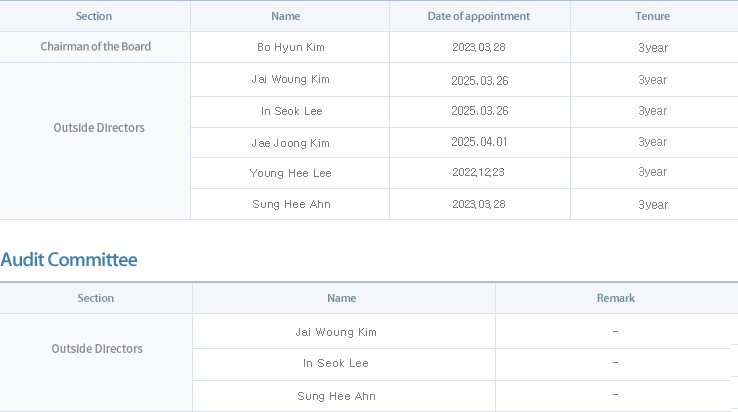Image resolution: width=738 pixels, height=412 pixels.
Task: Click Bo Hyun Kim name cell
Action: [291, 47]
